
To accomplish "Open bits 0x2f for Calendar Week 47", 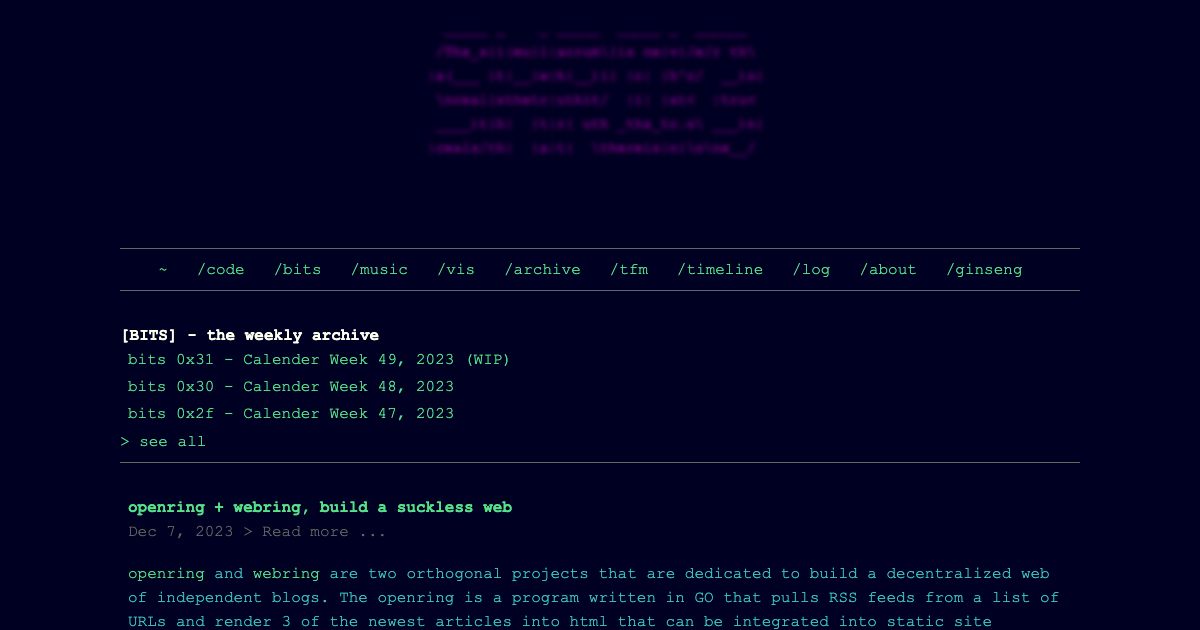I will tap(290, 413).
